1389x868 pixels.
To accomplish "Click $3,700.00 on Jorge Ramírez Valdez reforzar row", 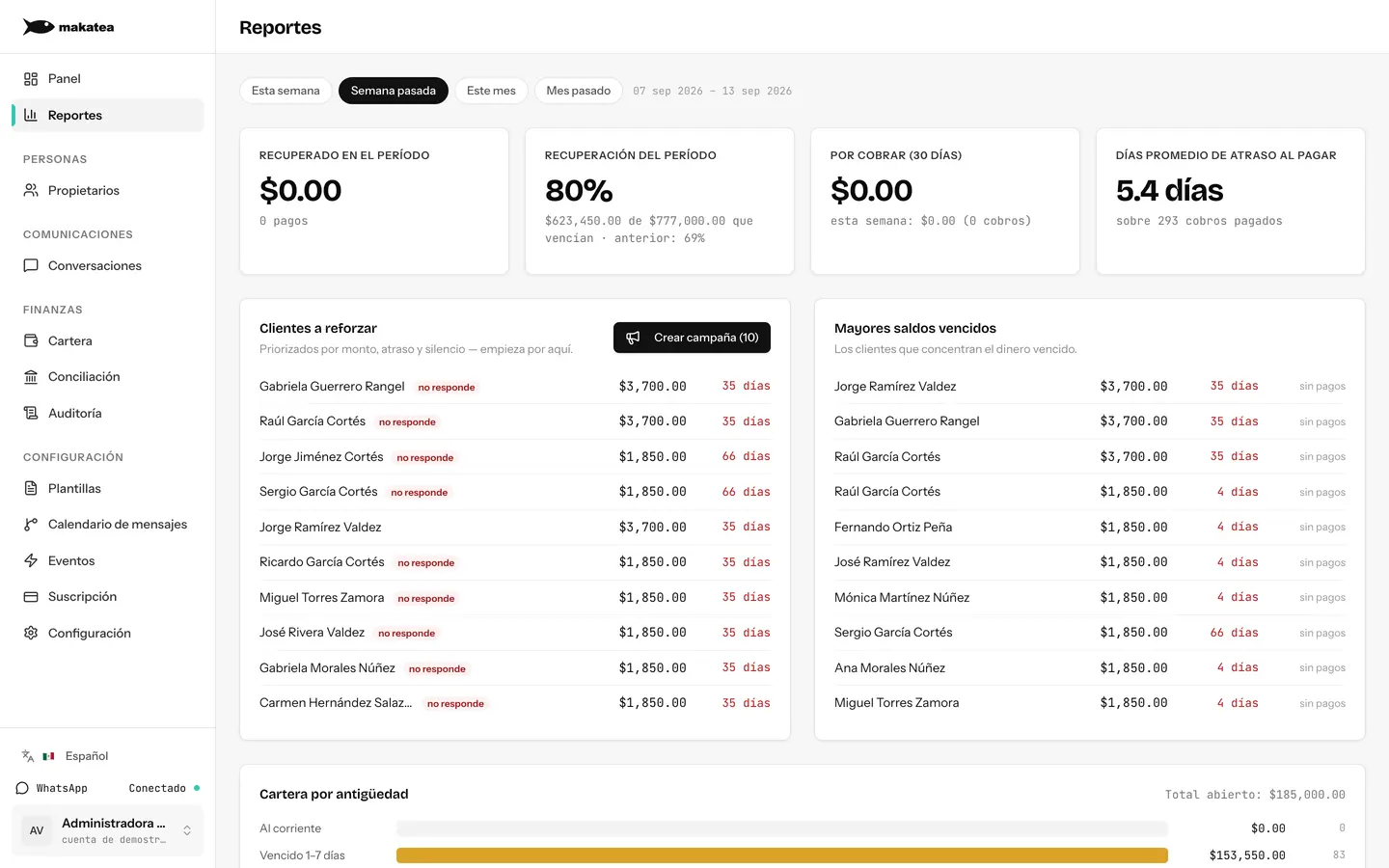I will pos(653,528).
